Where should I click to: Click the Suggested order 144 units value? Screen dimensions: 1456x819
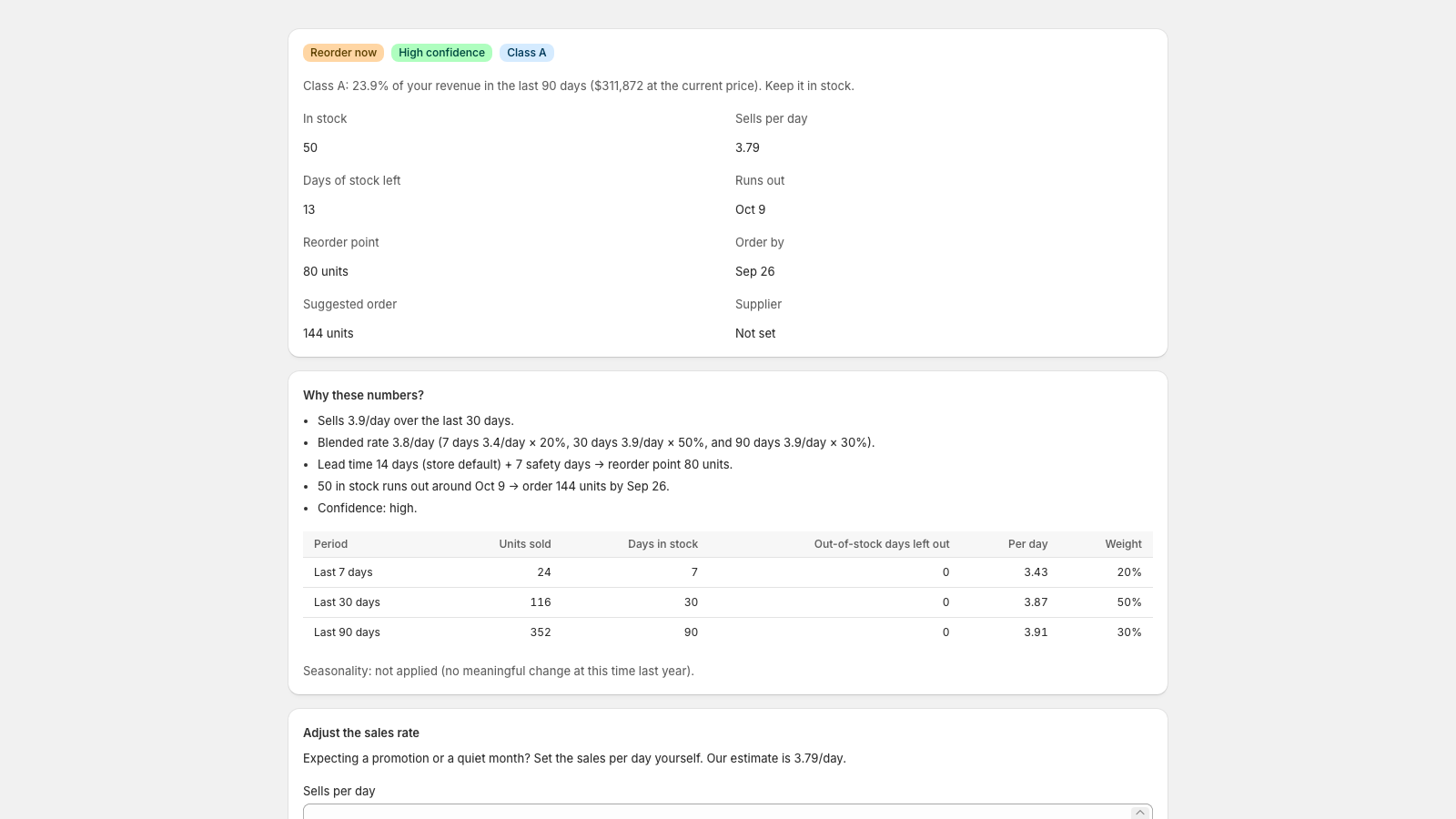click(329, 333)
